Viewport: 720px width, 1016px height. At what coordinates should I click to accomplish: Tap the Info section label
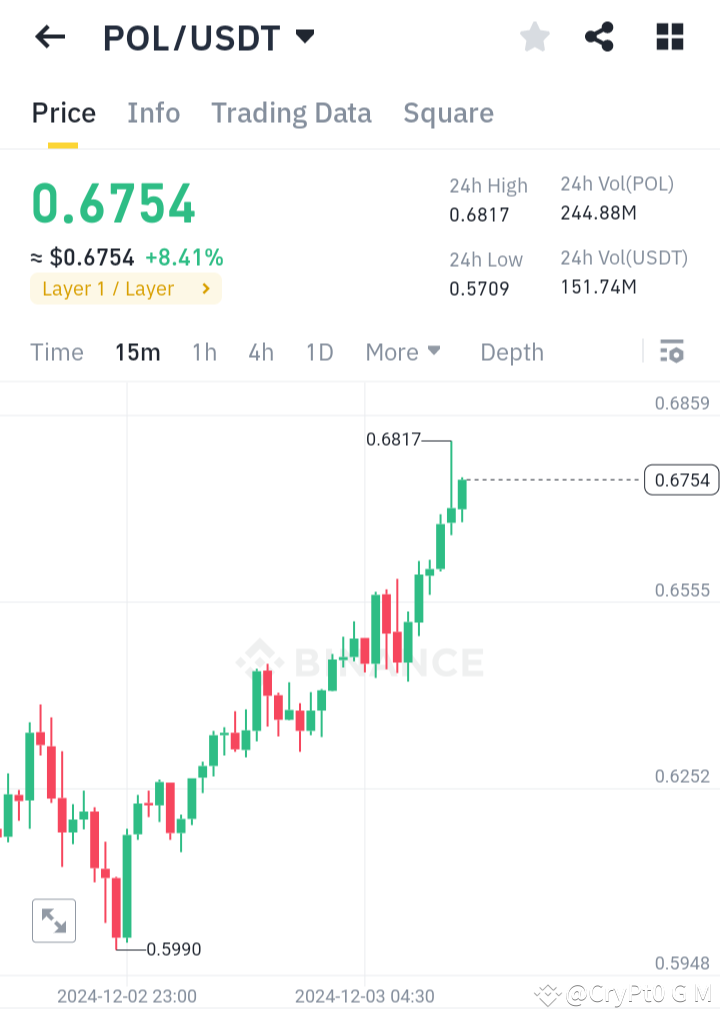click(x=153, y=113)
